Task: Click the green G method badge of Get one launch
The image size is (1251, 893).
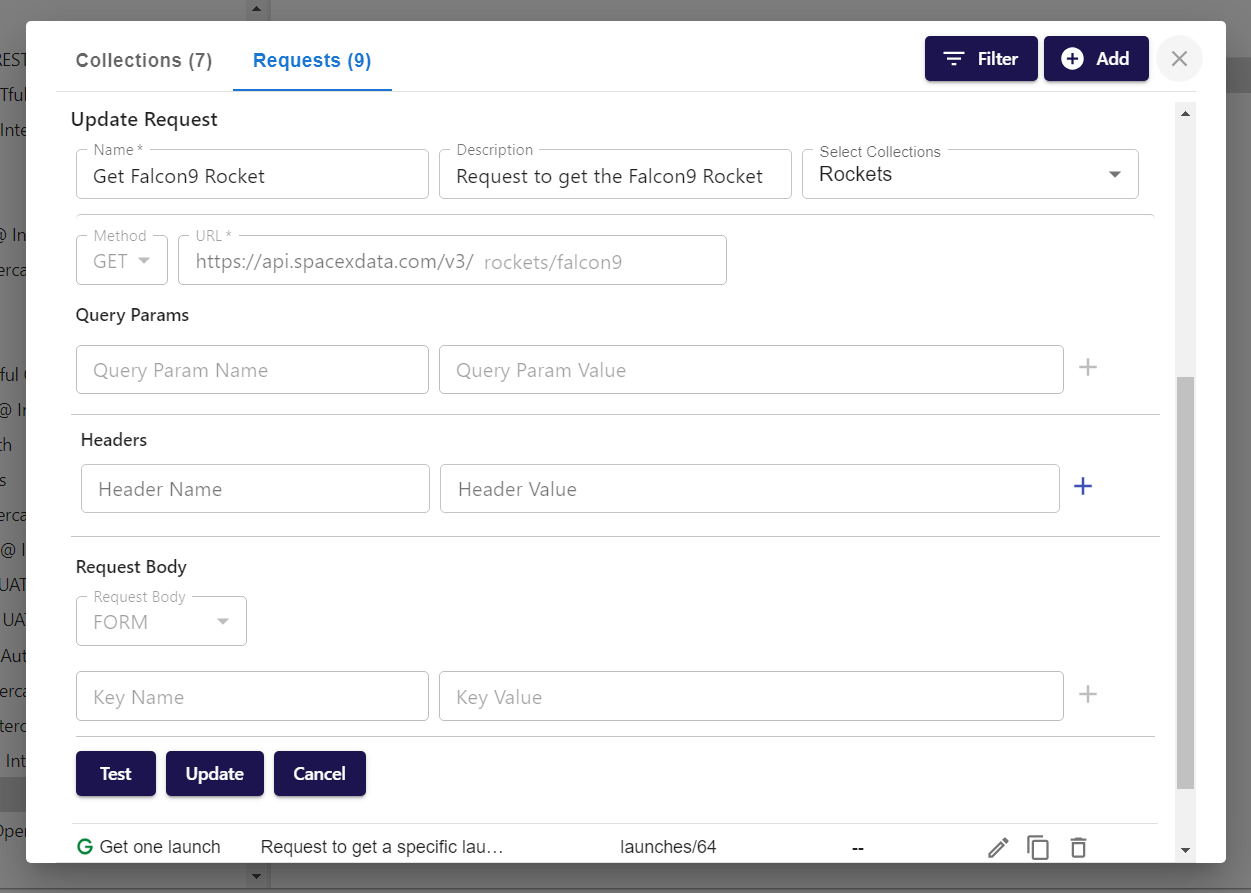Action: pos(84,847)
